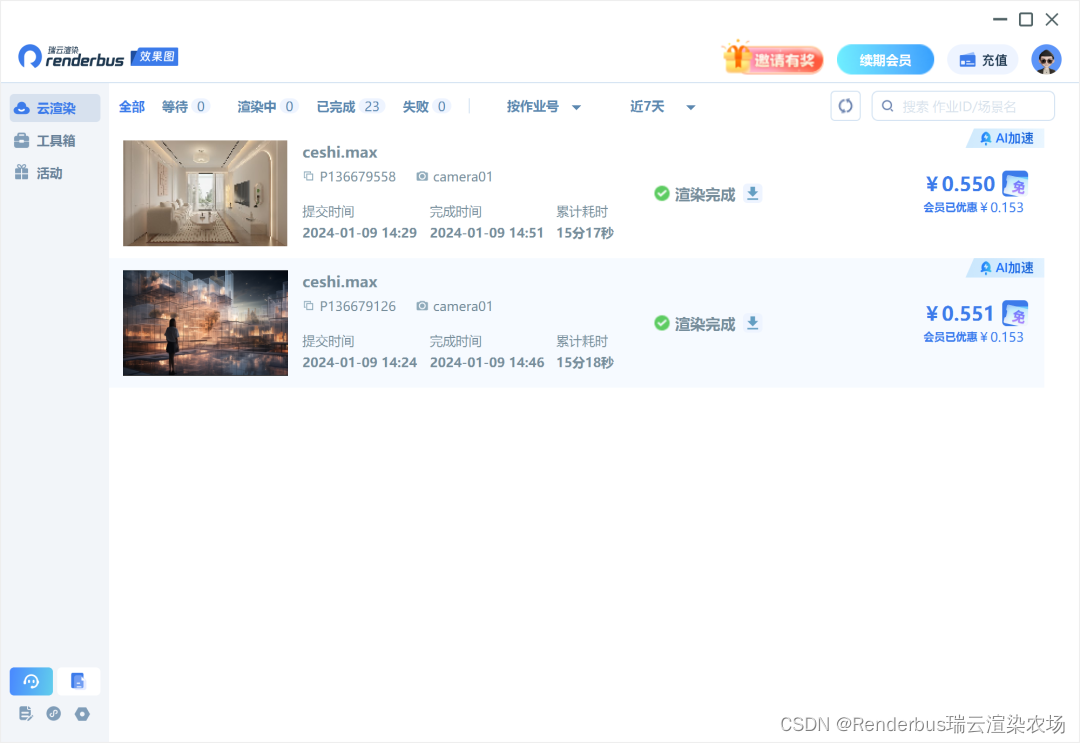Expand the 按作业号 sort dropdown

click(x=544, y=107)
